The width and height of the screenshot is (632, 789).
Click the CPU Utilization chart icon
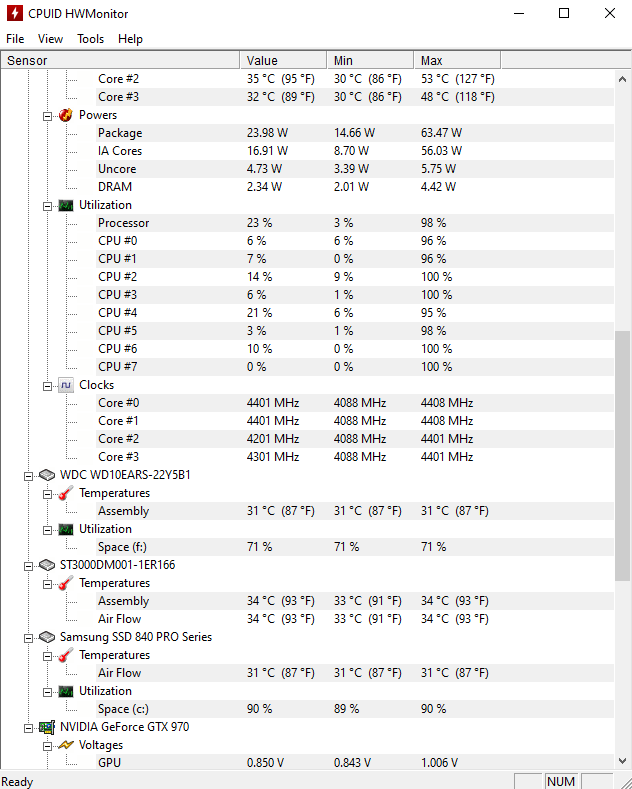[x=66, y=205]
